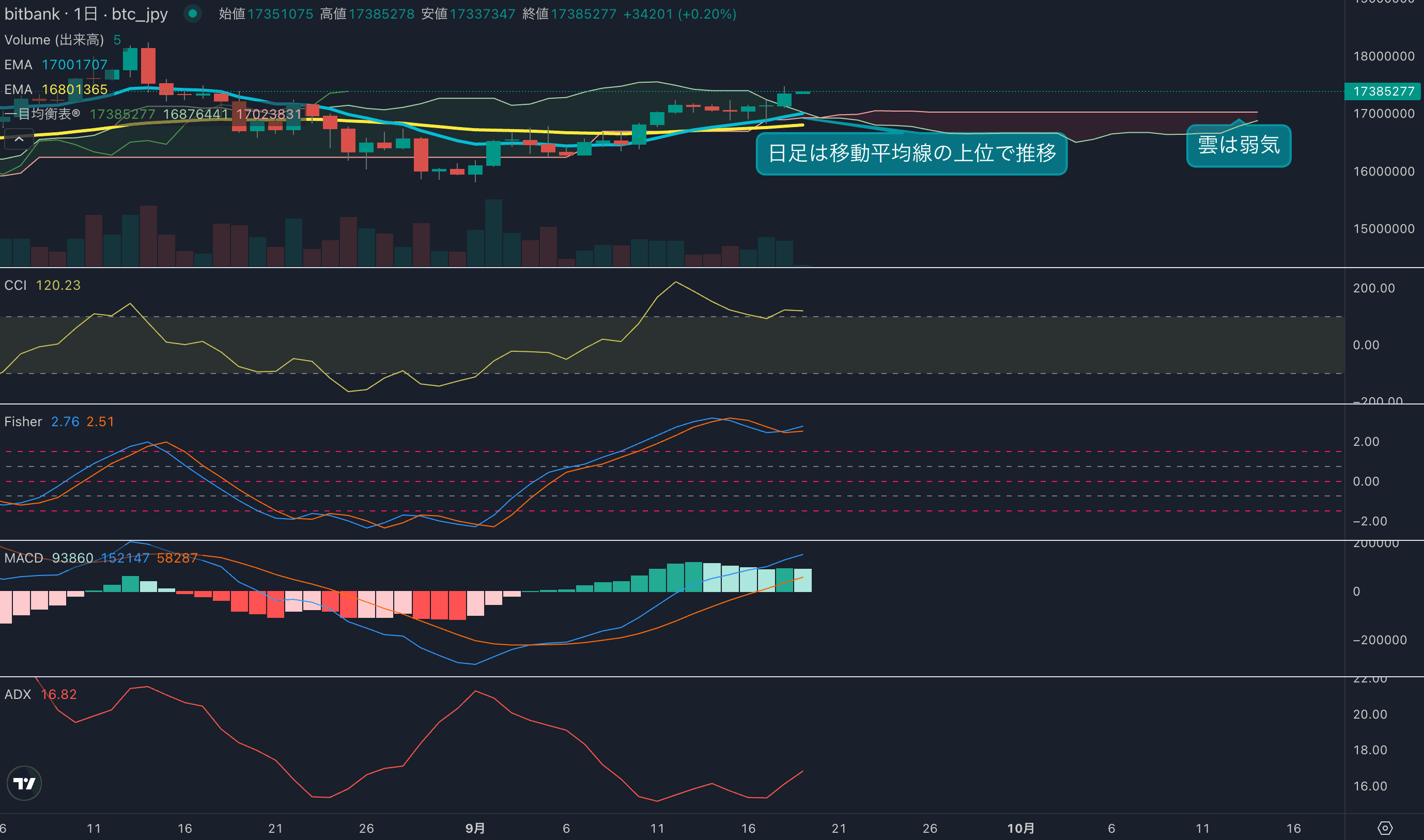The height and width of the screenshot is (840, 1424).
Task: Click the MACD indicator label
Action: click(23, 558)
